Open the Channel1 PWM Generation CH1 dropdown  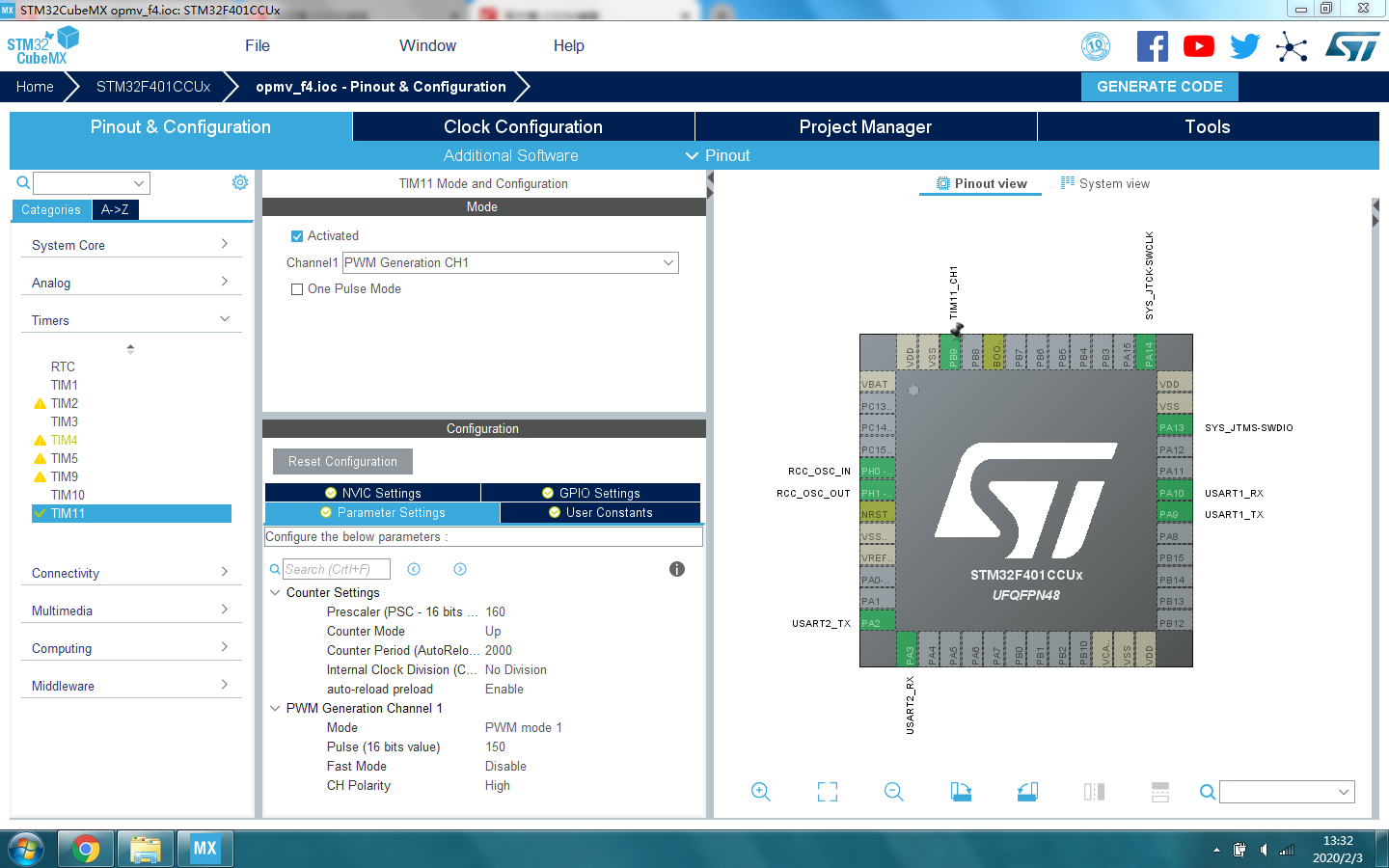pyautogui.click(x=510, y=262)
